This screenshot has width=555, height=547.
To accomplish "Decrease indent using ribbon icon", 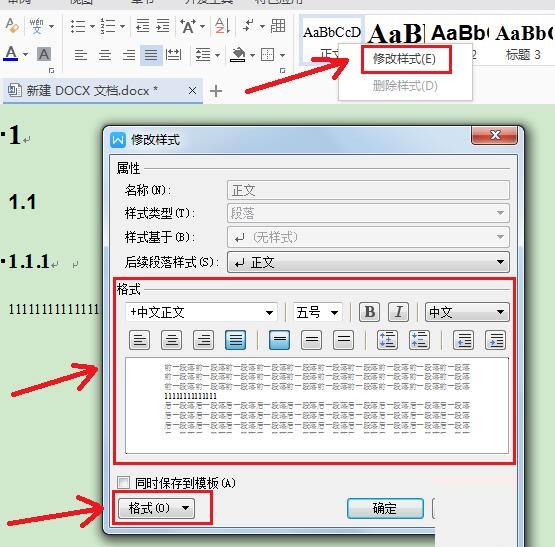I will coord(143,26).
